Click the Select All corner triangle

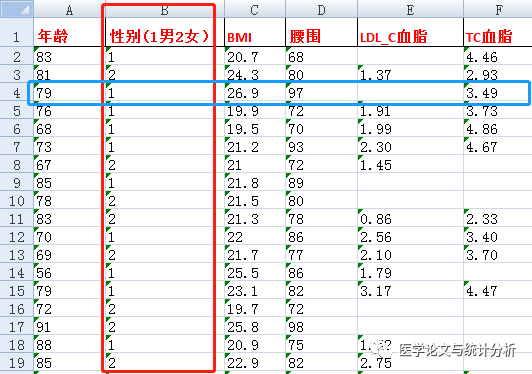tap(17, 8)
